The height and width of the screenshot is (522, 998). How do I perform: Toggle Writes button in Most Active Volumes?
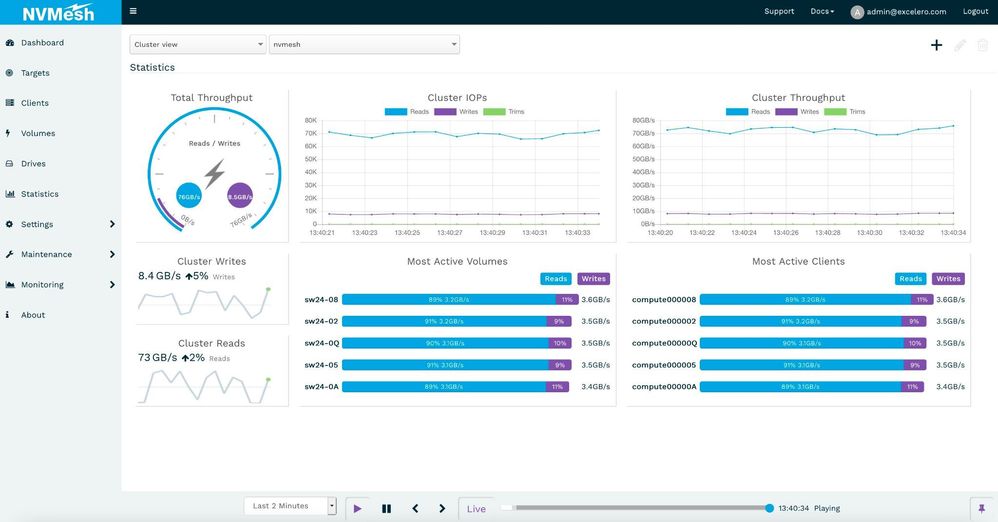point(593,279)
